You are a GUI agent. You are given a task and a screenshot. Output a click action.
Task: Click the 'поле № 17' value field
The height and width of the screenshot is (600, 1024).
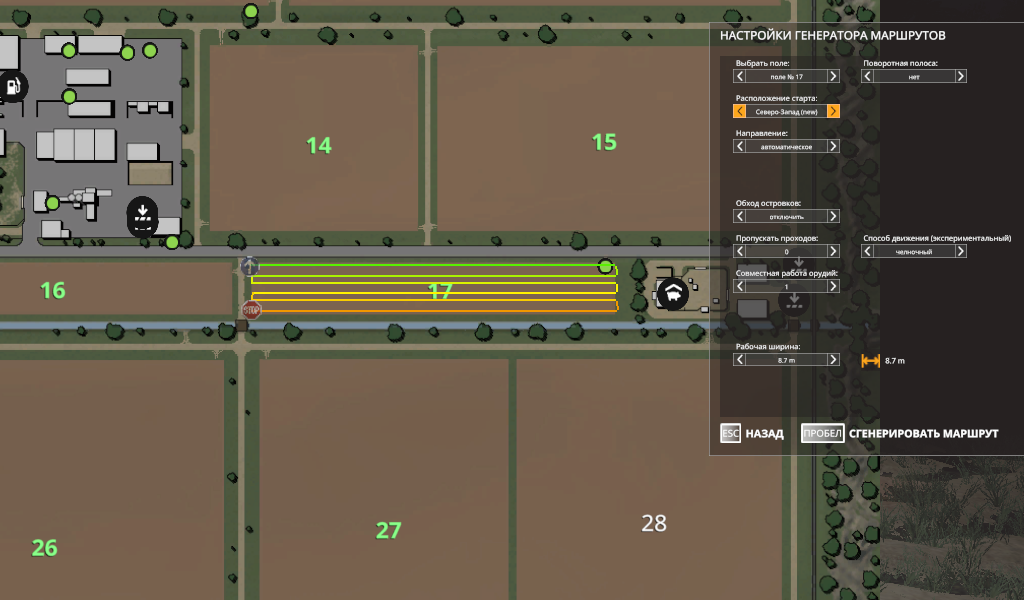786,76
